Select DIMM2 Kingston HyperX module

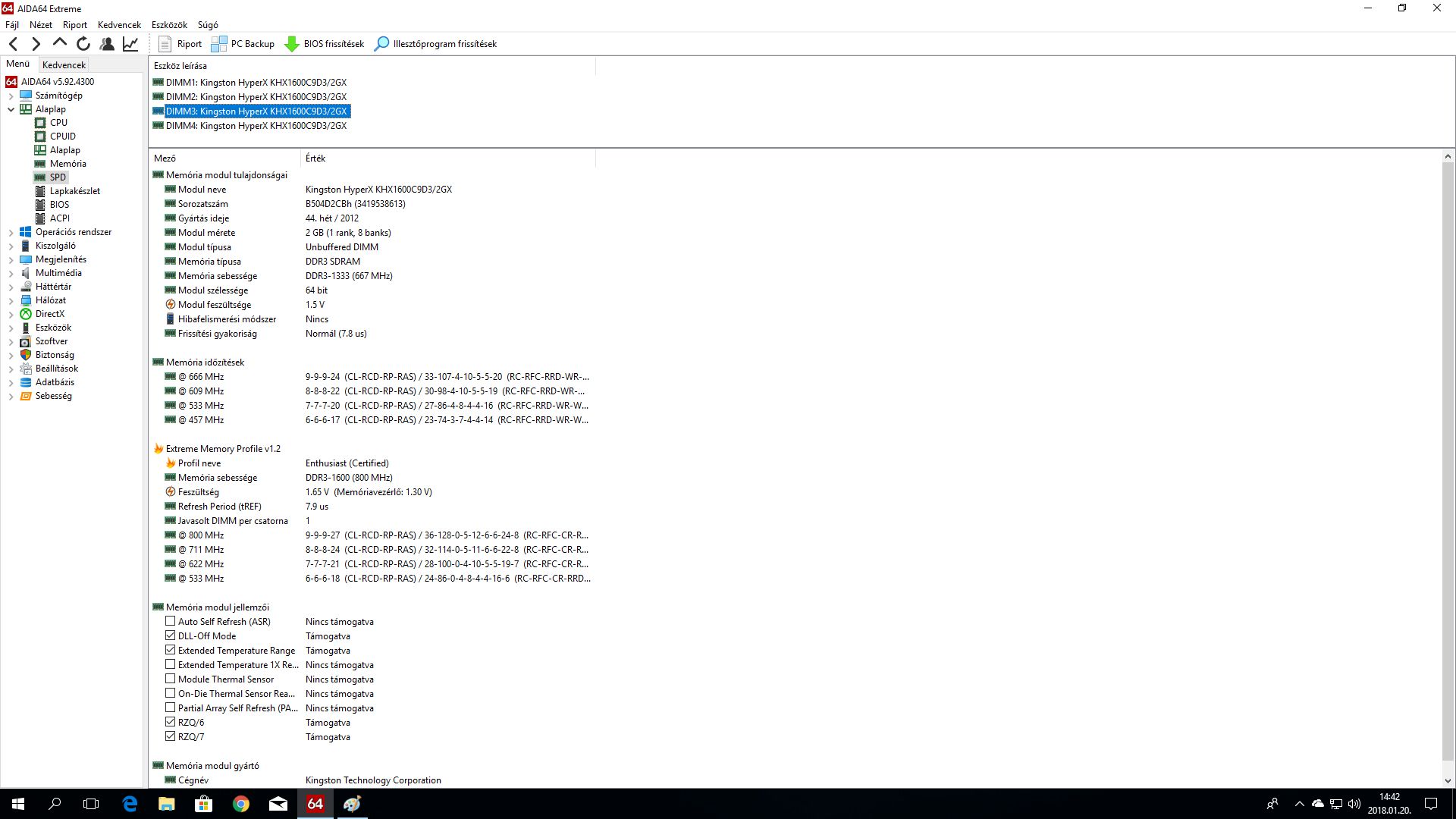point(256,97)
